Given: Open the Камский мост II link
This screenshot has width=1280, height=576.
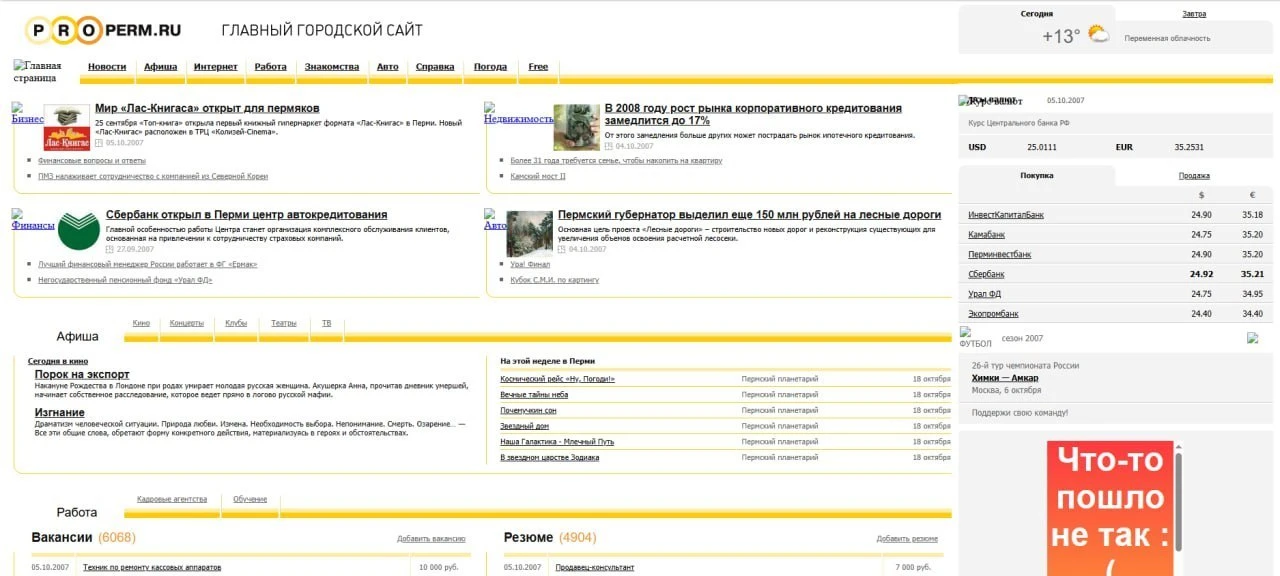Looking at the screenshot, I should point(538,176).
